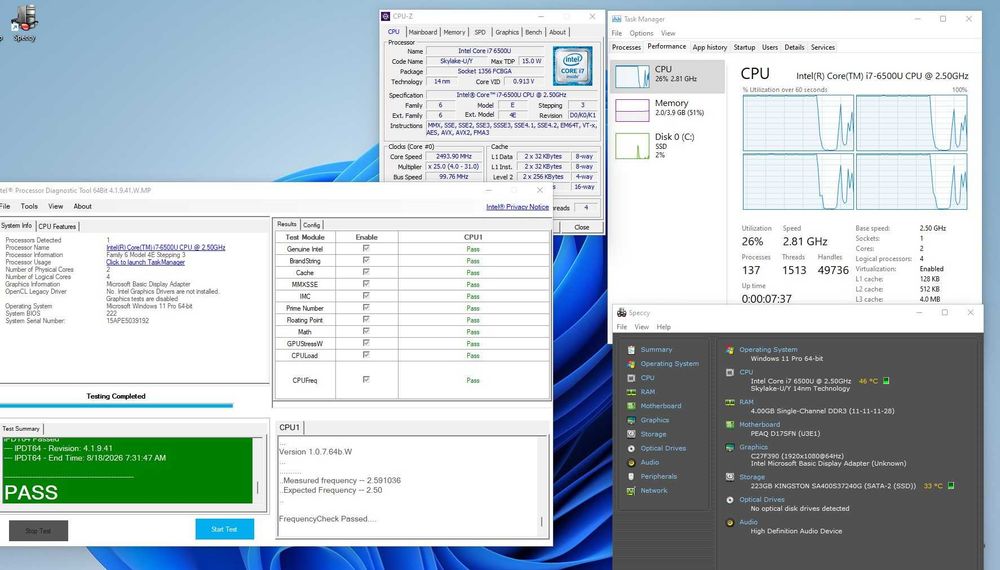Toggle the CPUFreq enable checkbox

point(366,379)
